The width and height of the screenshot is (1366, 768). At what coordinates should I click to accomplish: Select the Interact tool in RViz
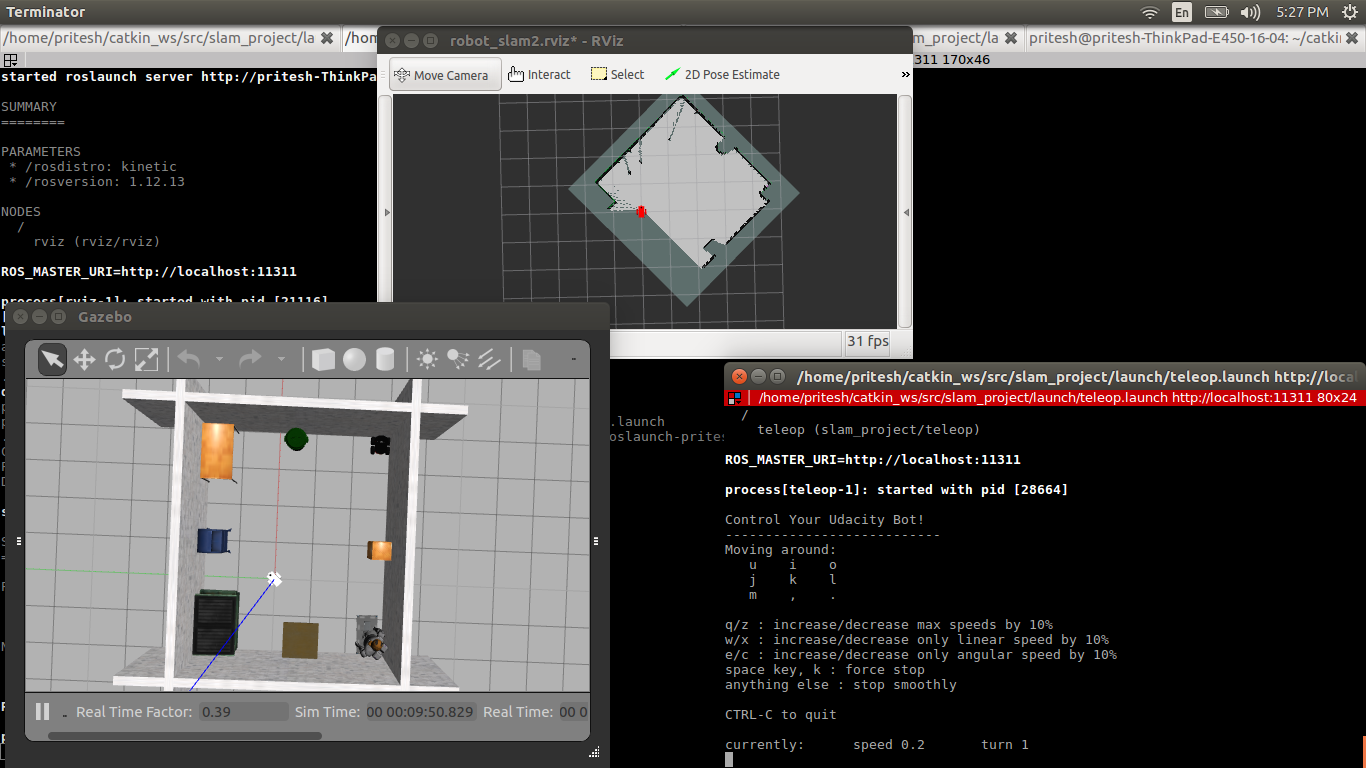coord(539,75)
